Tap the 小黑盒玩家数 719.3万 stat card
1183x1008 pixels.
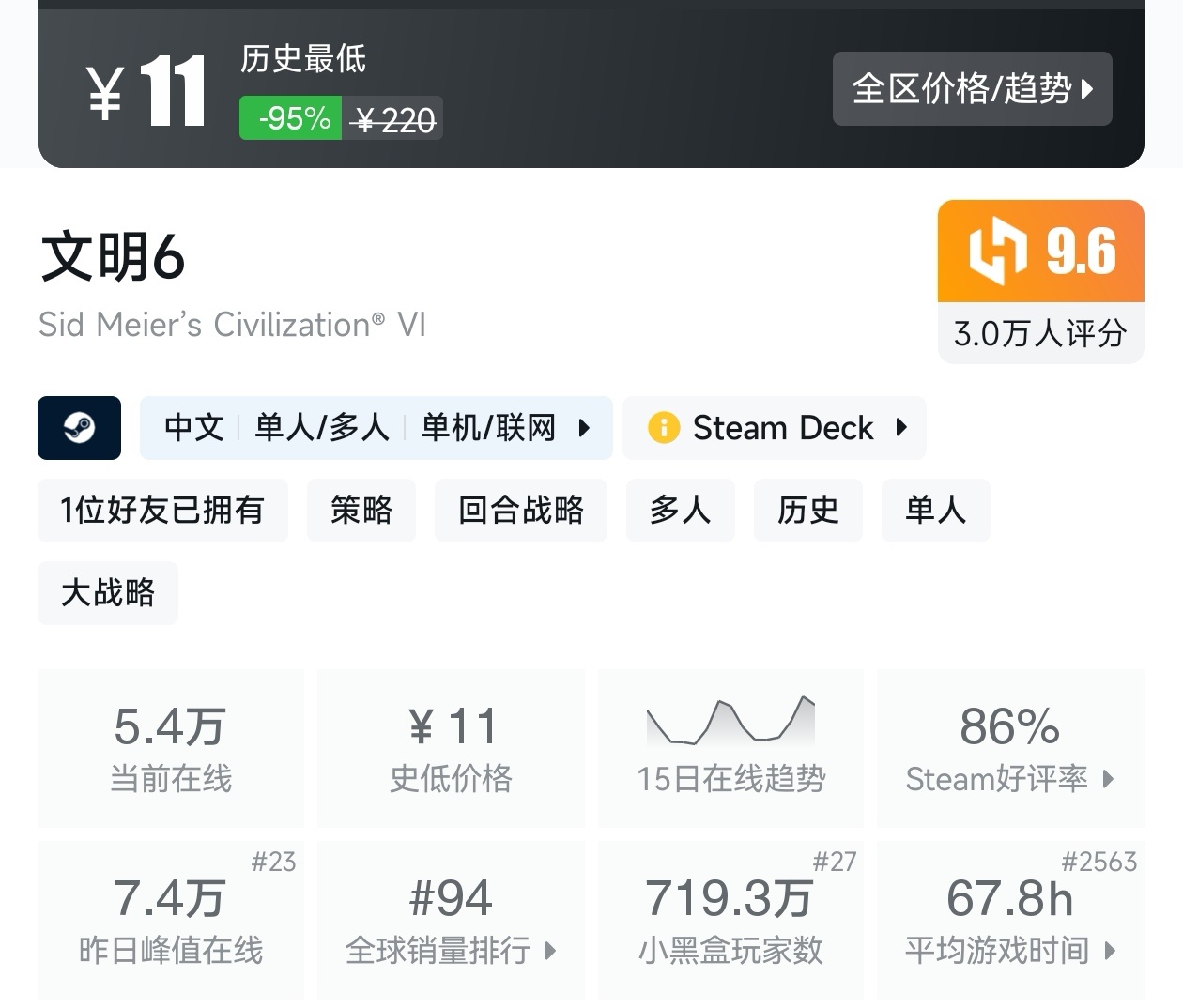tap(730, 920)
